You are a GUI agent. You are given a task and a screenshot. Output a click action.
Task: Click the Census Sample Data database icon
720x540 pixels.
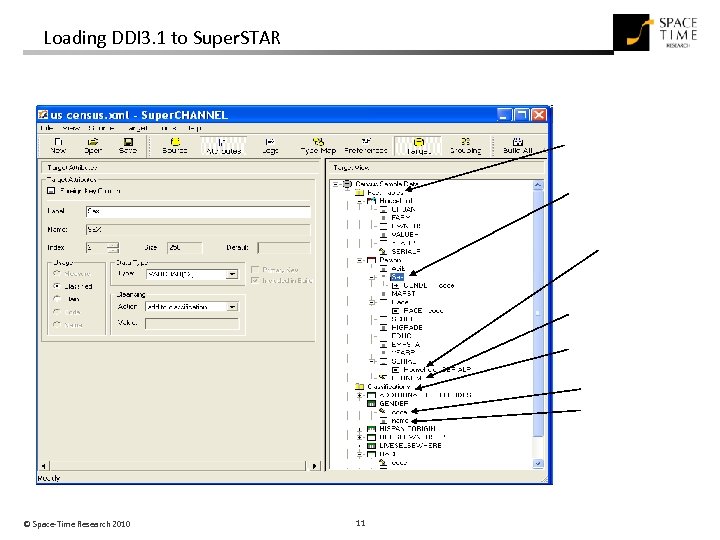coord(348,184)
